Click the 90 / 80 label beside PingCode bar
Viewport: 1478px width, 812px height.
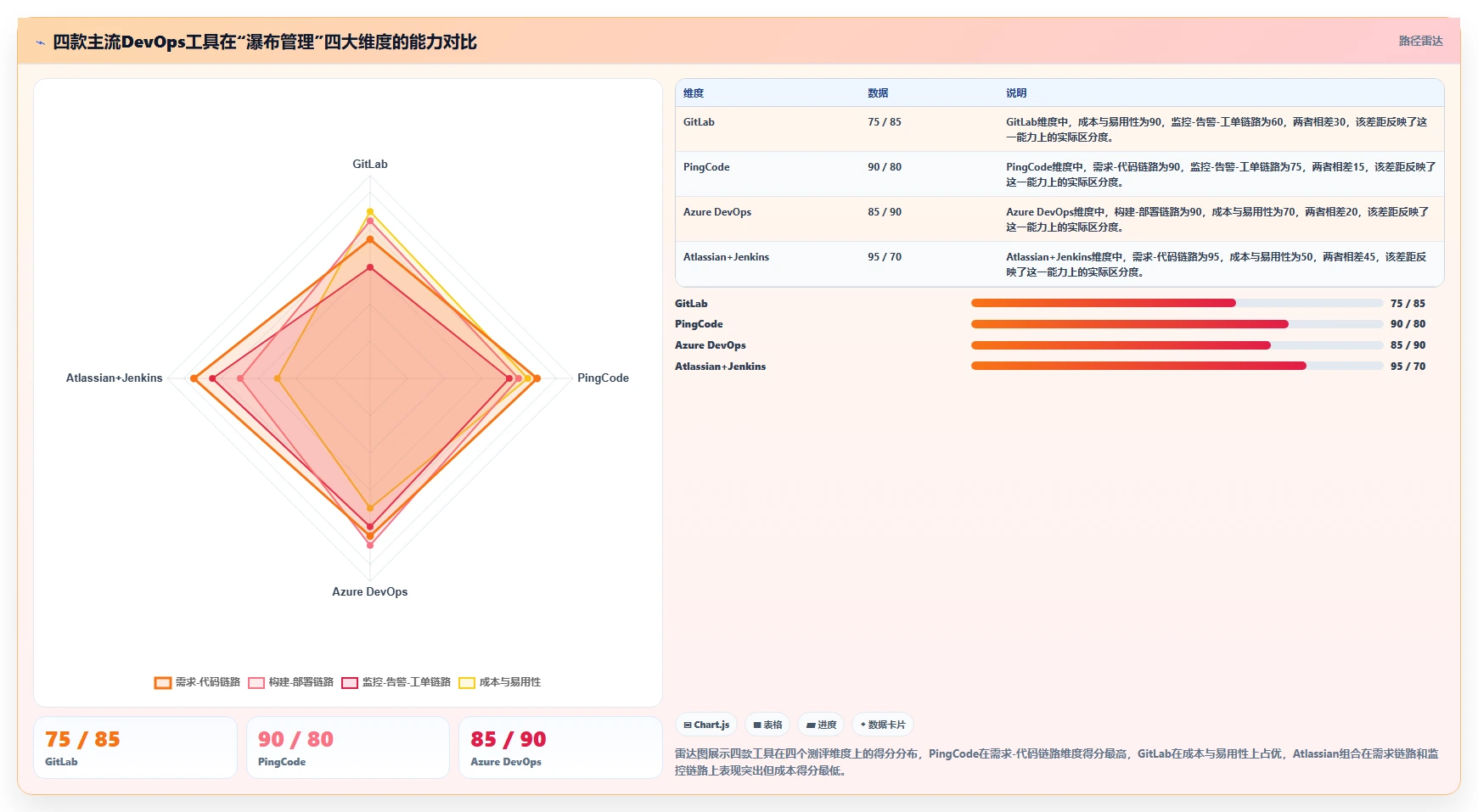click(x=1408, y=324)
